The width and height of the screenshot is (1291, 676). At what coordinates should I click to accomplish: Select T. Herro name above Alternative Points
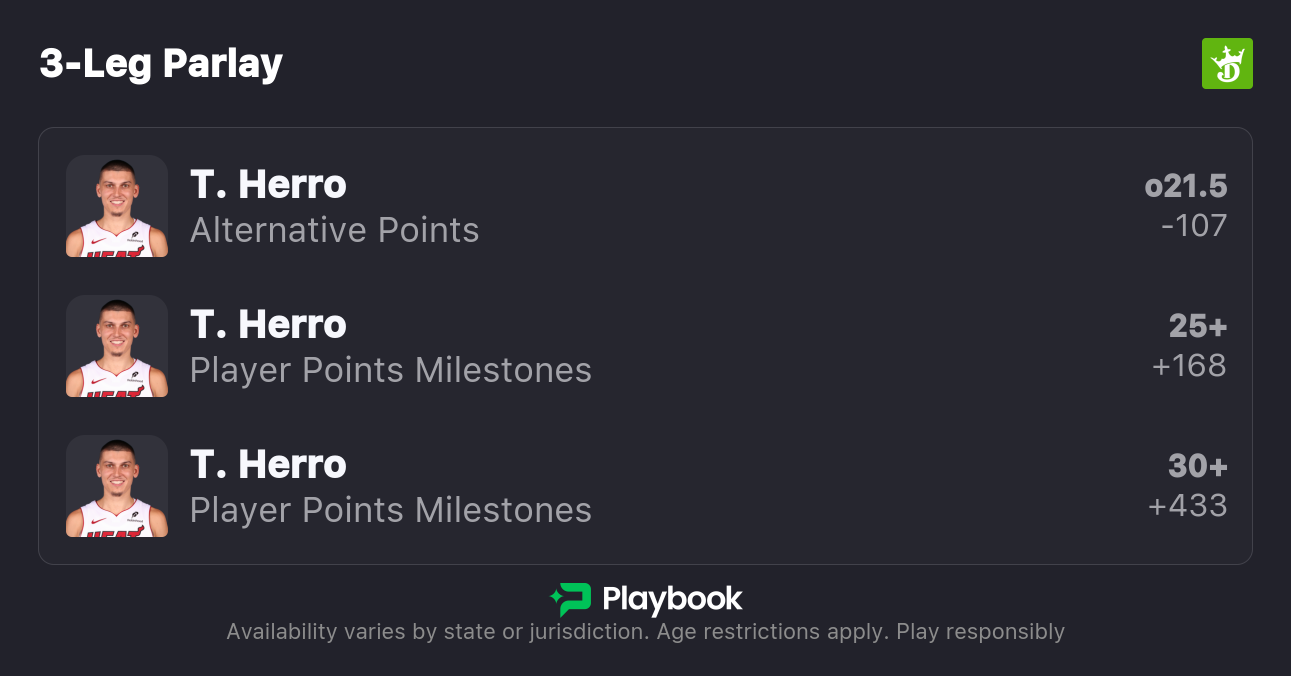click(268, 185)
